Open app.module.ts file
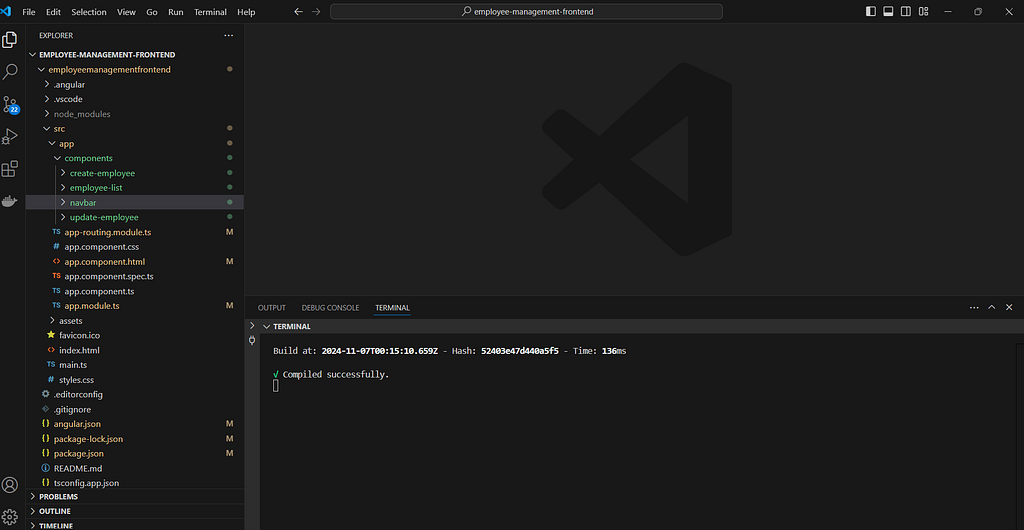The width and height of the screenshot is (1024, 530). 135,305
